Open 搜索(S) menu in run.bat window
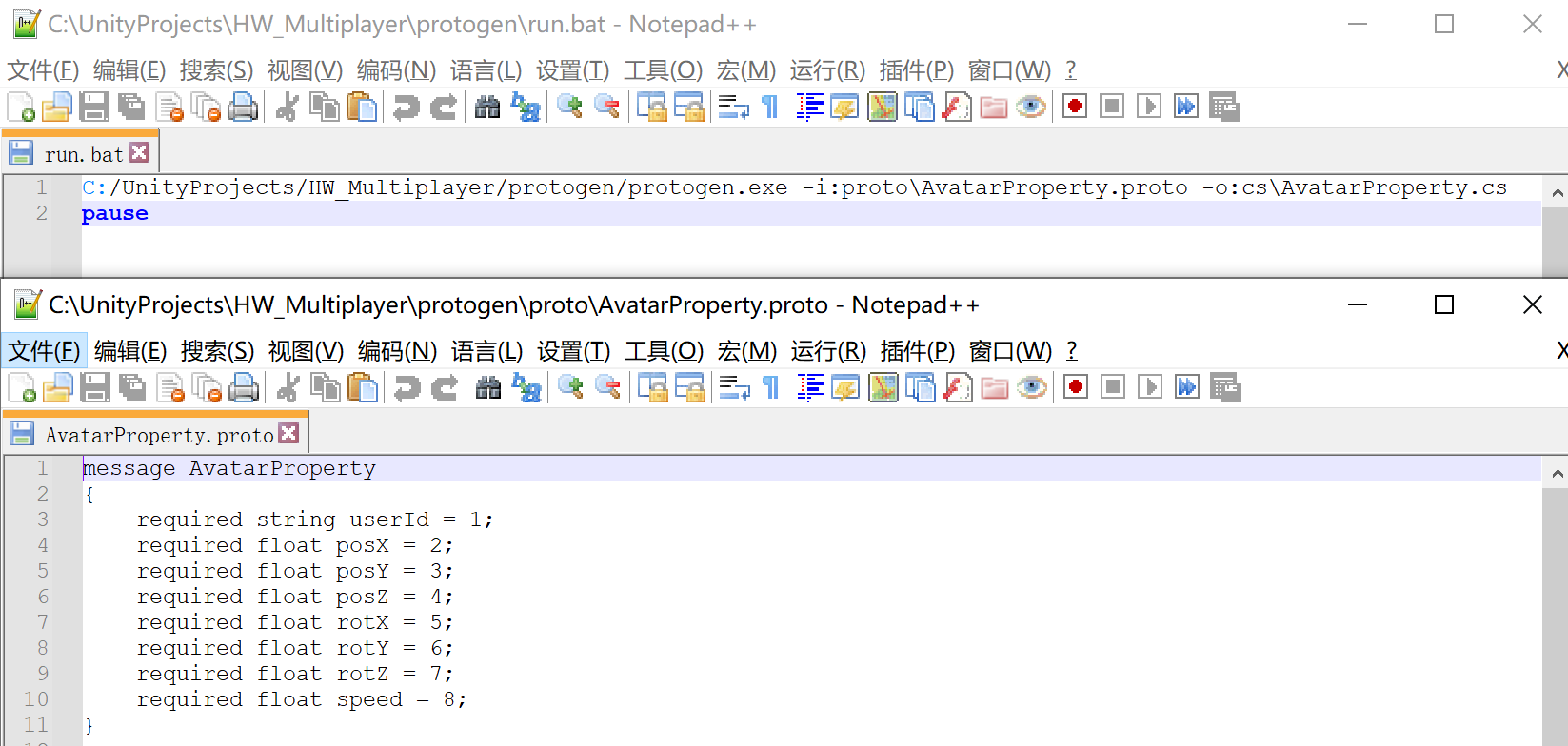The height and width of the screenshot is (746, 1568). 216,70
